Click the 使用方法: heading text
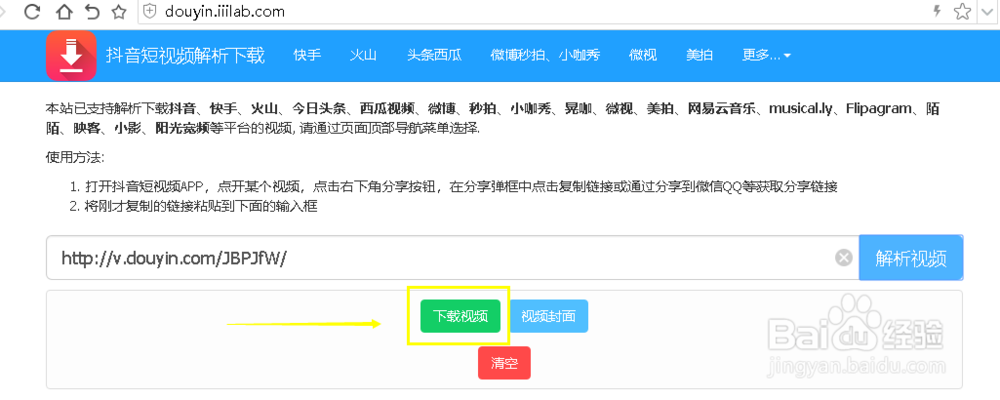 (x=75, y=157)
